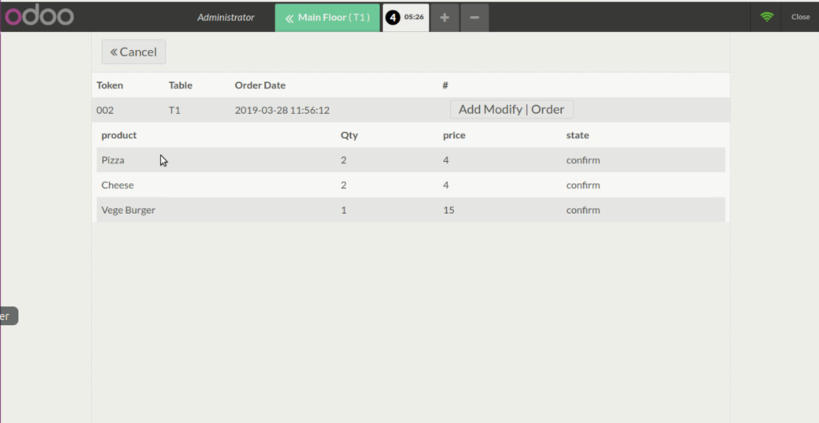The width and height of the screenshot is (819, 423).
Task: Click Cheese's confirm state
Action: pos(583,185)
